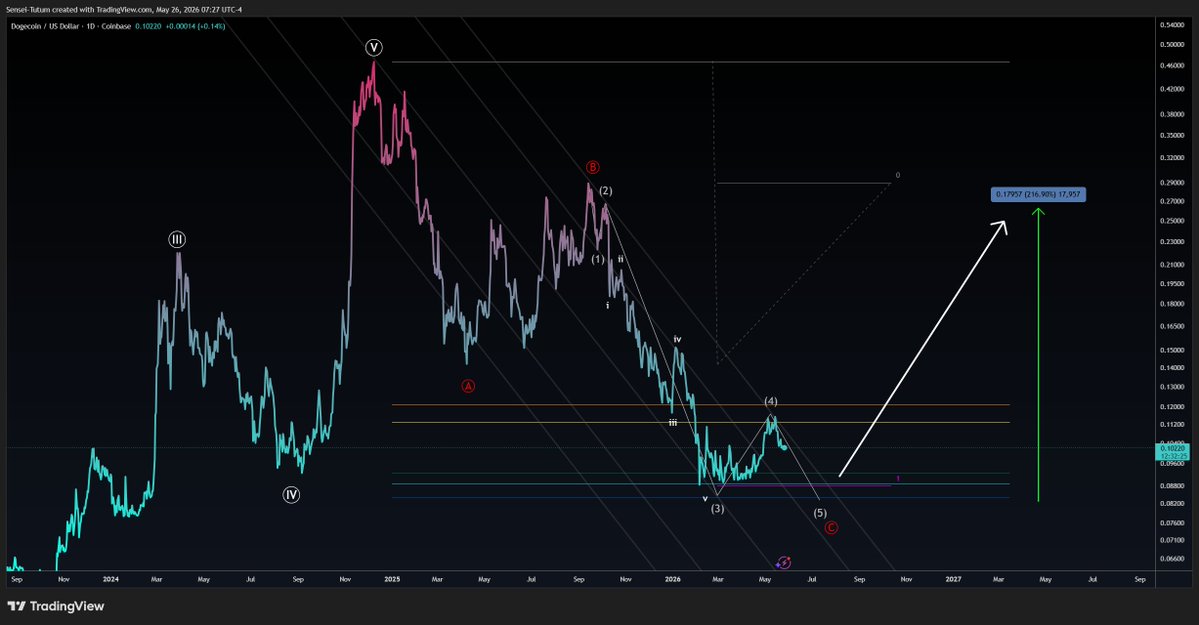This screenshot has height=625, width=1199.
Task: Select the red circled A wave label
Action: tap(468, 386)
